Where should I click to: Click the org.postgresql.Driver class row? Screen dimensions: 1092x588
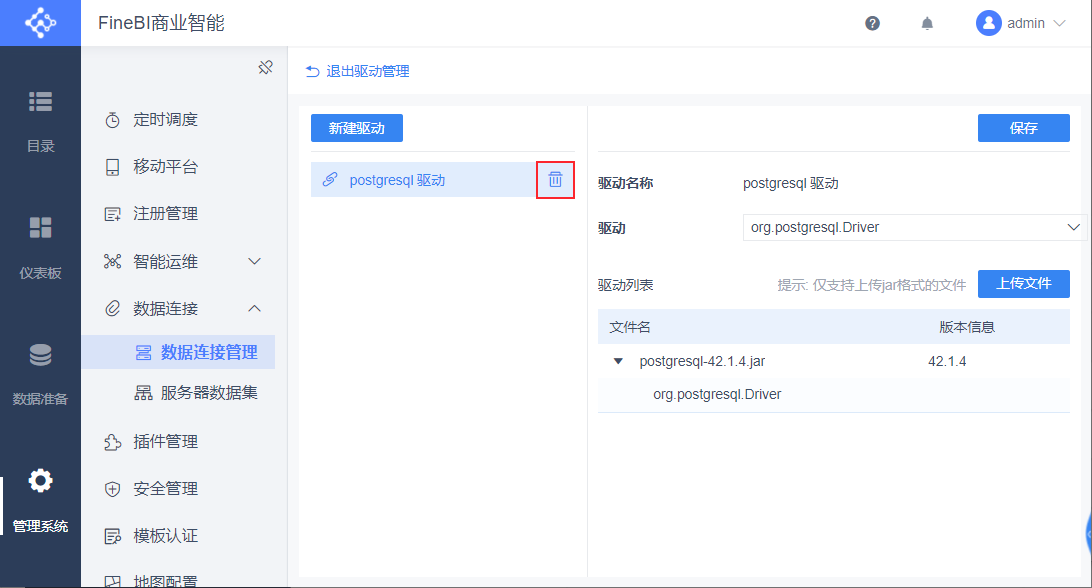pyautogui.click(x=834, y=395)
